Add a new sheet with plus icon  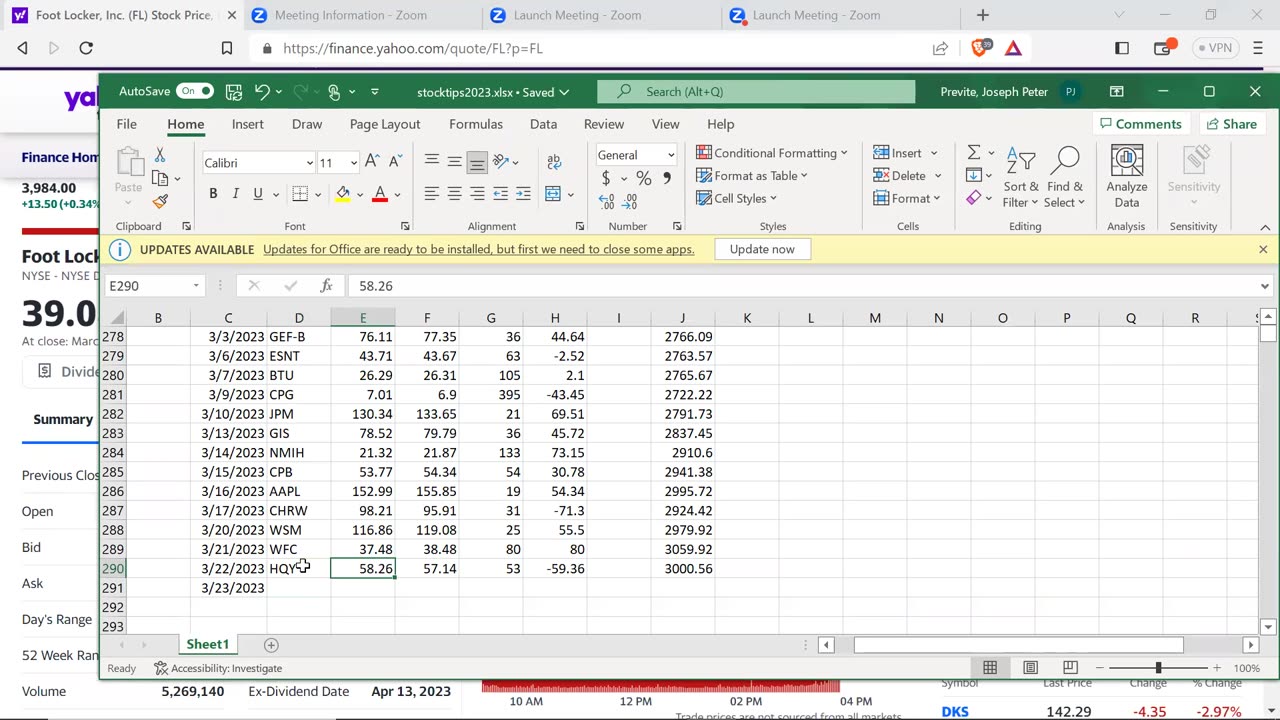coord(271,645)
